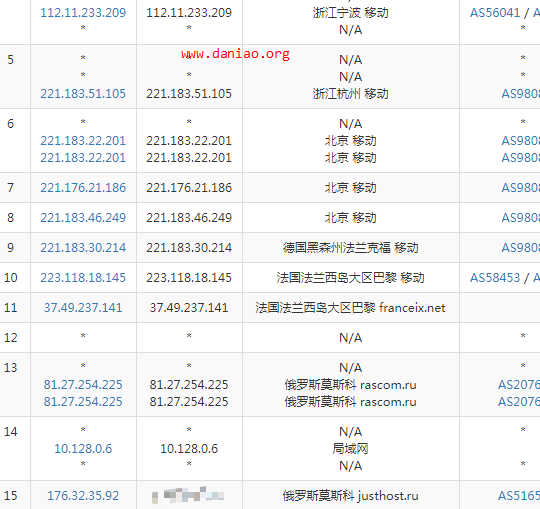Click the AS56041 link in the top row
Viewport: 540px width, 509px height.
pos(495,13)
